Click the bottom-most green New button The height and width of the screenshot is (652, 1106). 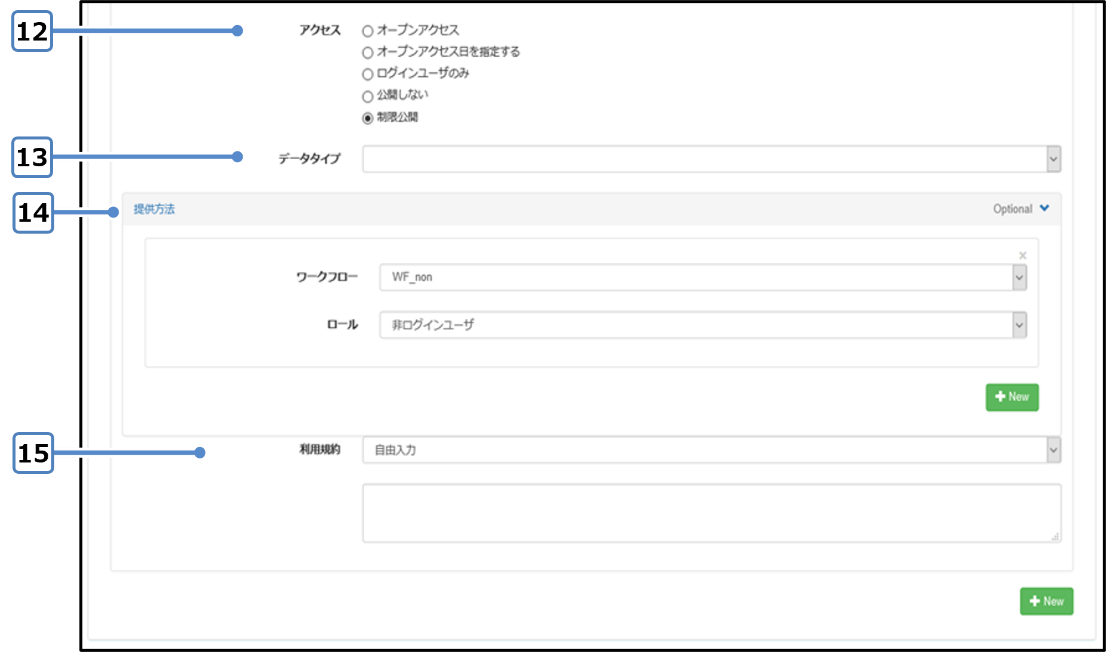pos(1046,601)
